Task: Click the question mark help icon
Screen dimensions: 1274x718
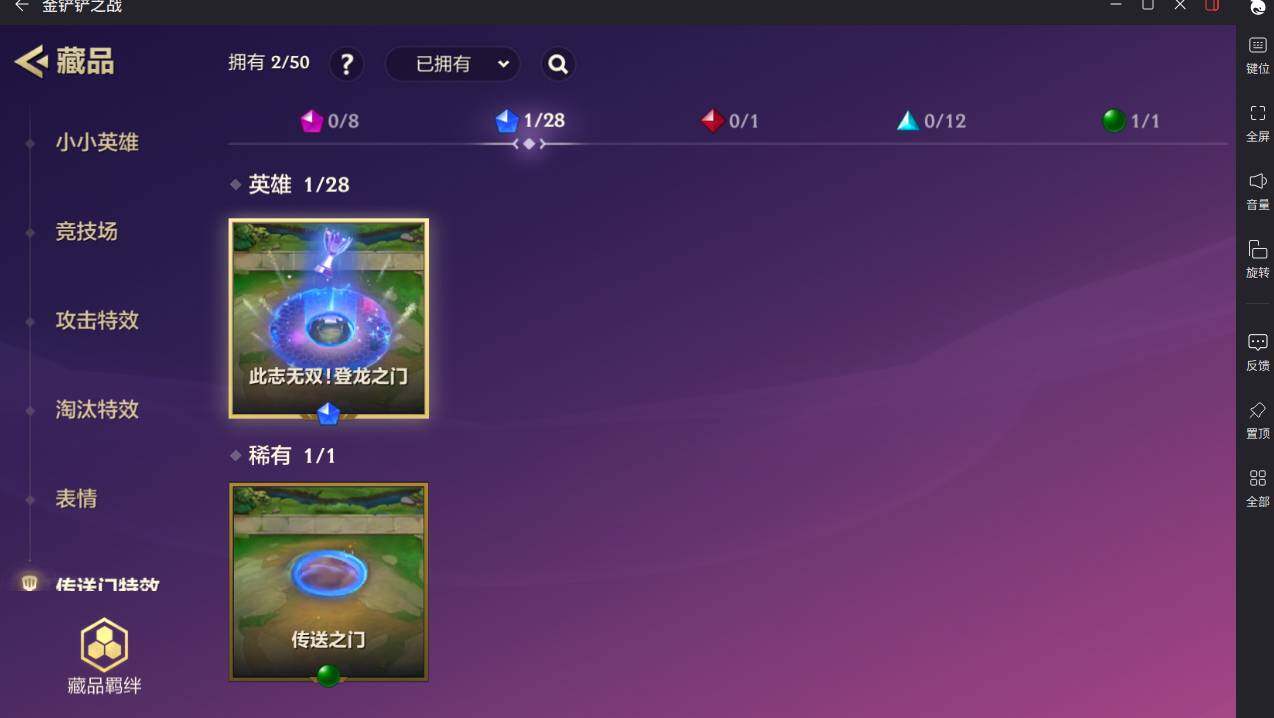Action: click(346, 64)
